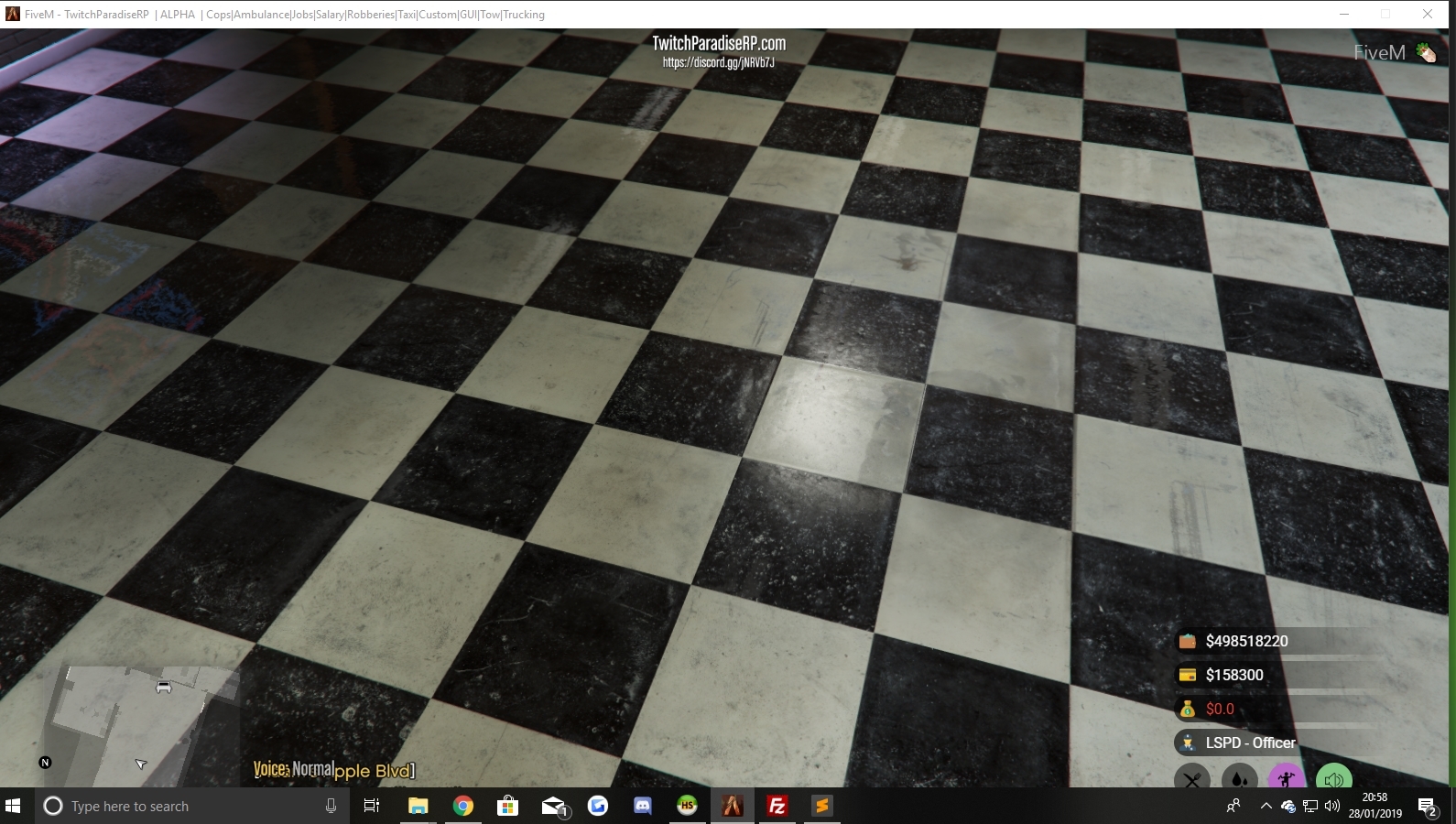The image size is (1456, 824).
Task: Click the LSPD - Officer job label
Action: [1251, 743]
